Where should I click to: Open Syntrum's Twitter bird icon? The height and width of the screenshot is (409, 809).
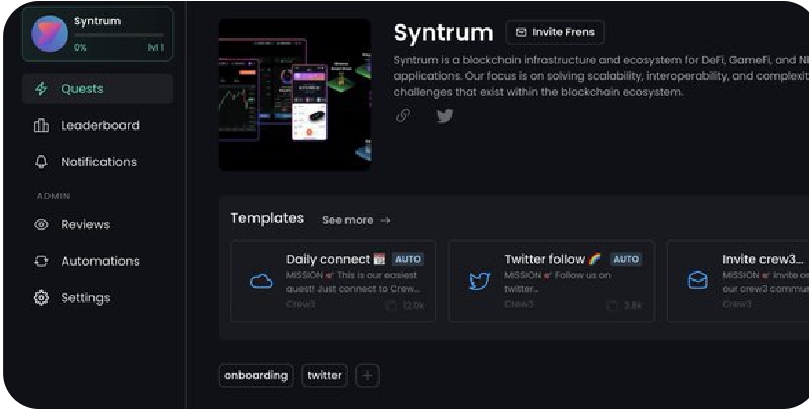pos(445,116)
